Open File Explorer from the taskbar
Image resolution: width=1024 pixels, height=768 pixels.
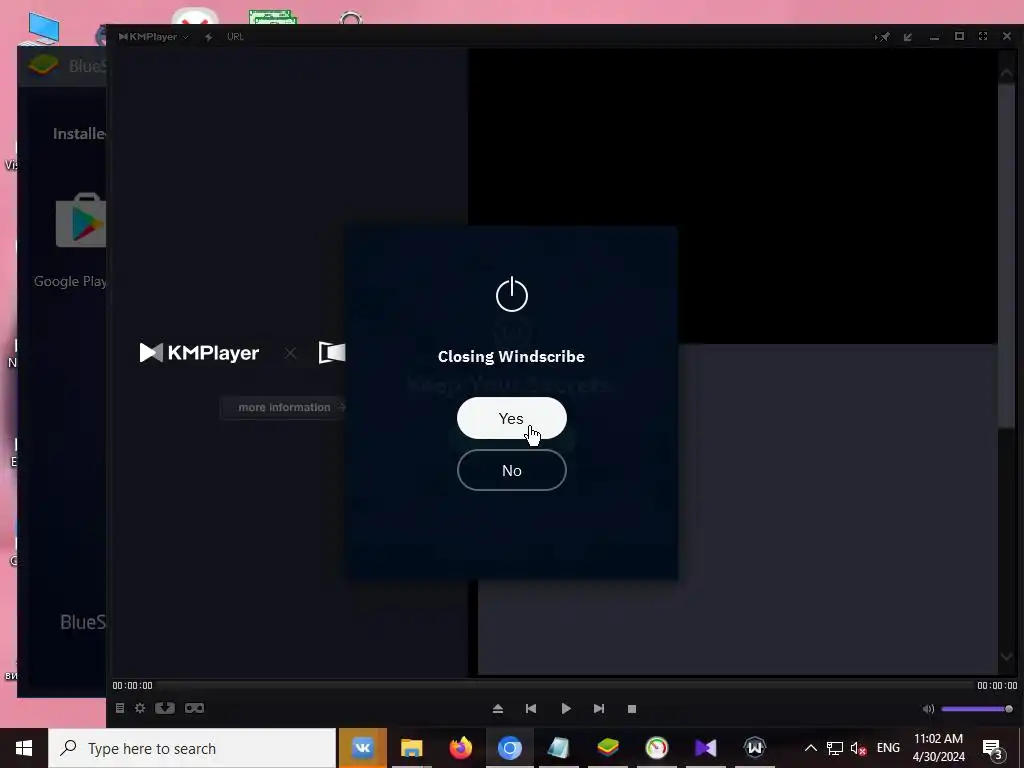click(x=411, y=748)
